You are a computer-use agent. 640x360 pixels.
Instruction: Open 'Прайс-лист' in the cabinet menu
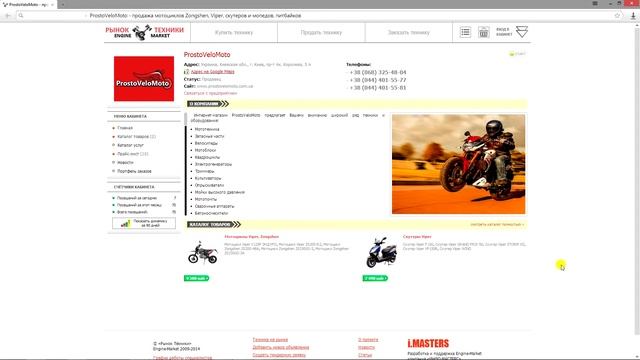click(133, 154)
